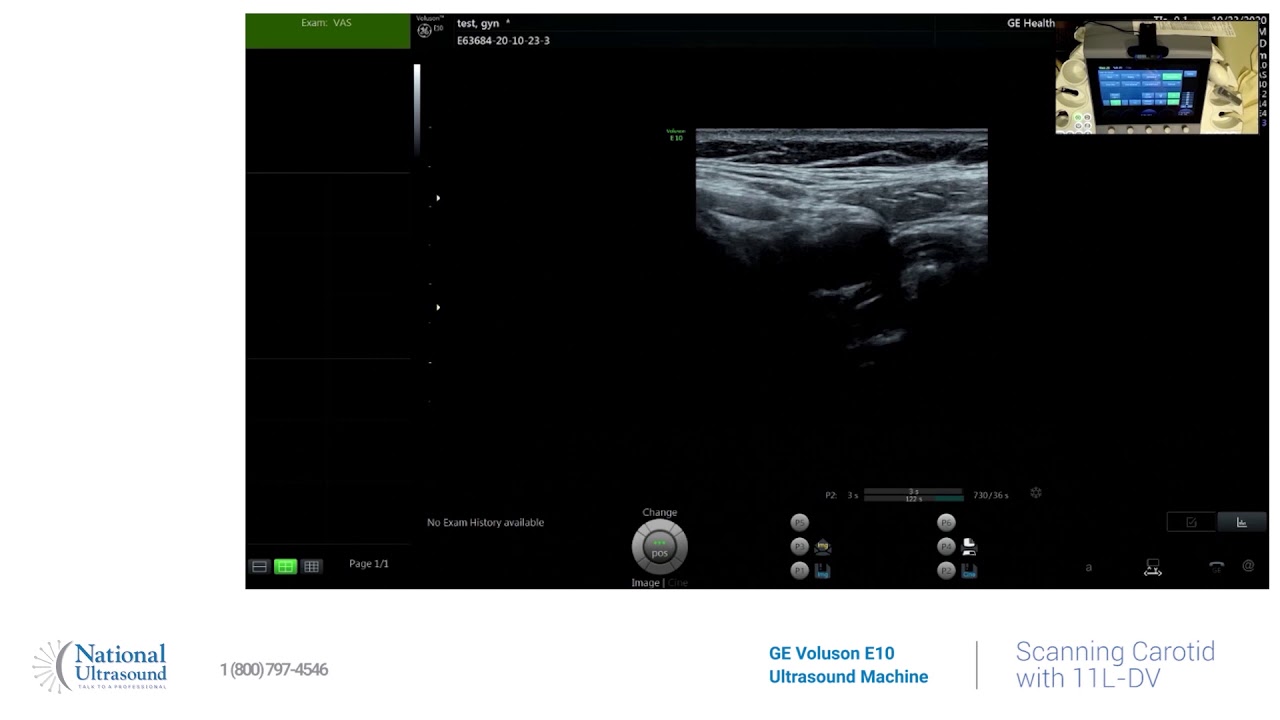Viewport: 1280px width, 720px height.
Task: Click the 730/36 s cine counter
Action: (x=991, y=495)
